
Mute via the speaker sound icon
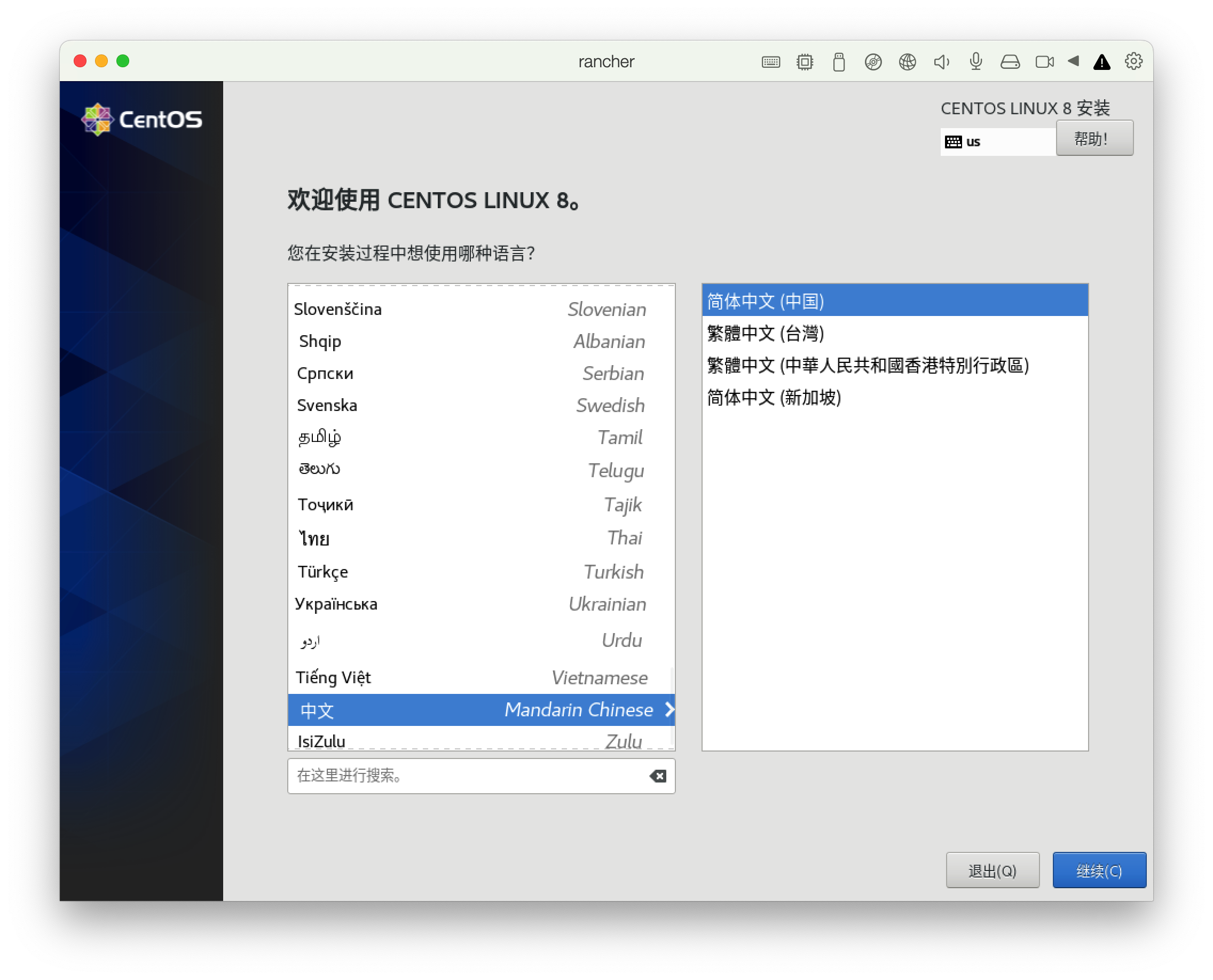pos(941,61)
